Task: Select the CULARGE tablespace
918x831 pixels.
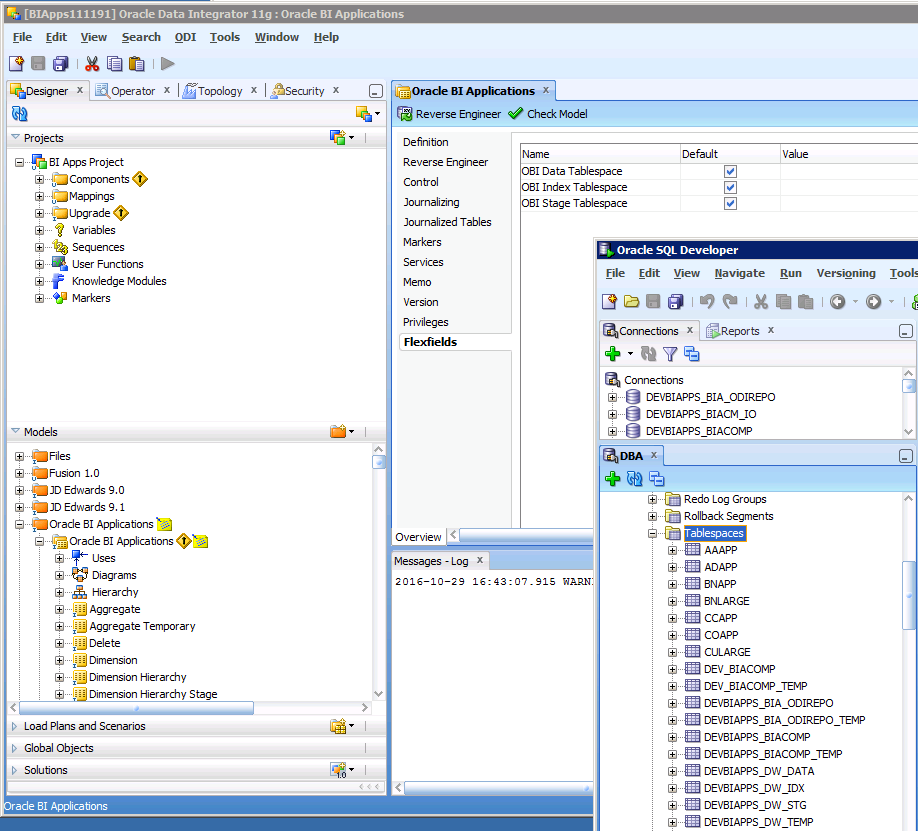Action: tap(727, 652)
